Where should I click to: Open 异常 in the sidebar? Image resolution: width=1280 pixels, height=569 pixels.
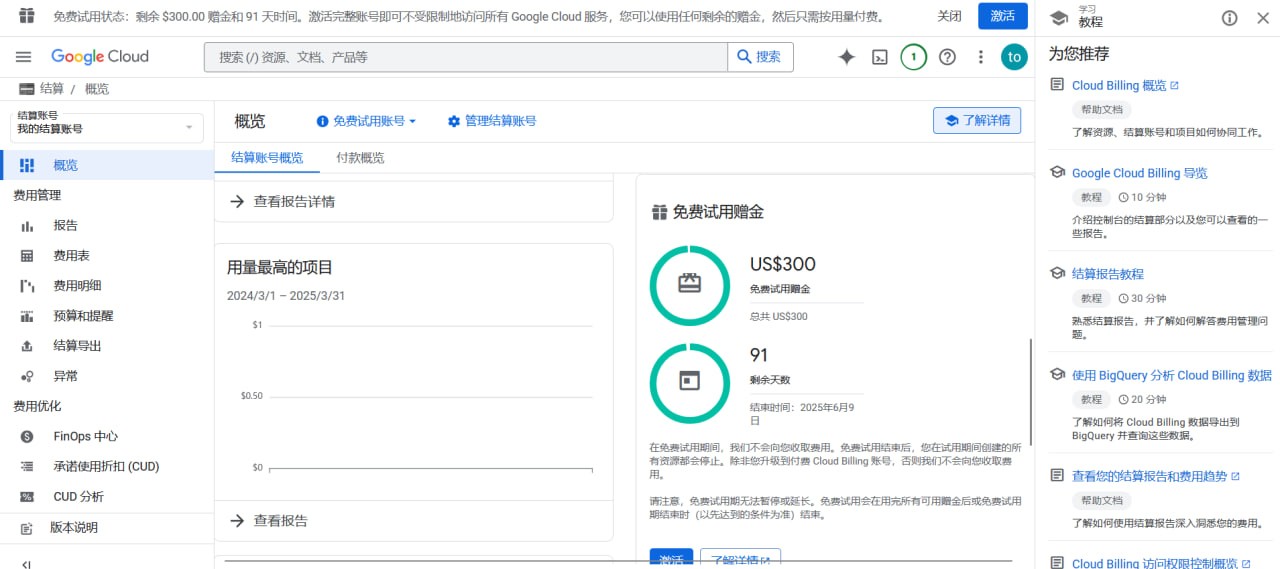pyautogui.click(x=107, y=376)
